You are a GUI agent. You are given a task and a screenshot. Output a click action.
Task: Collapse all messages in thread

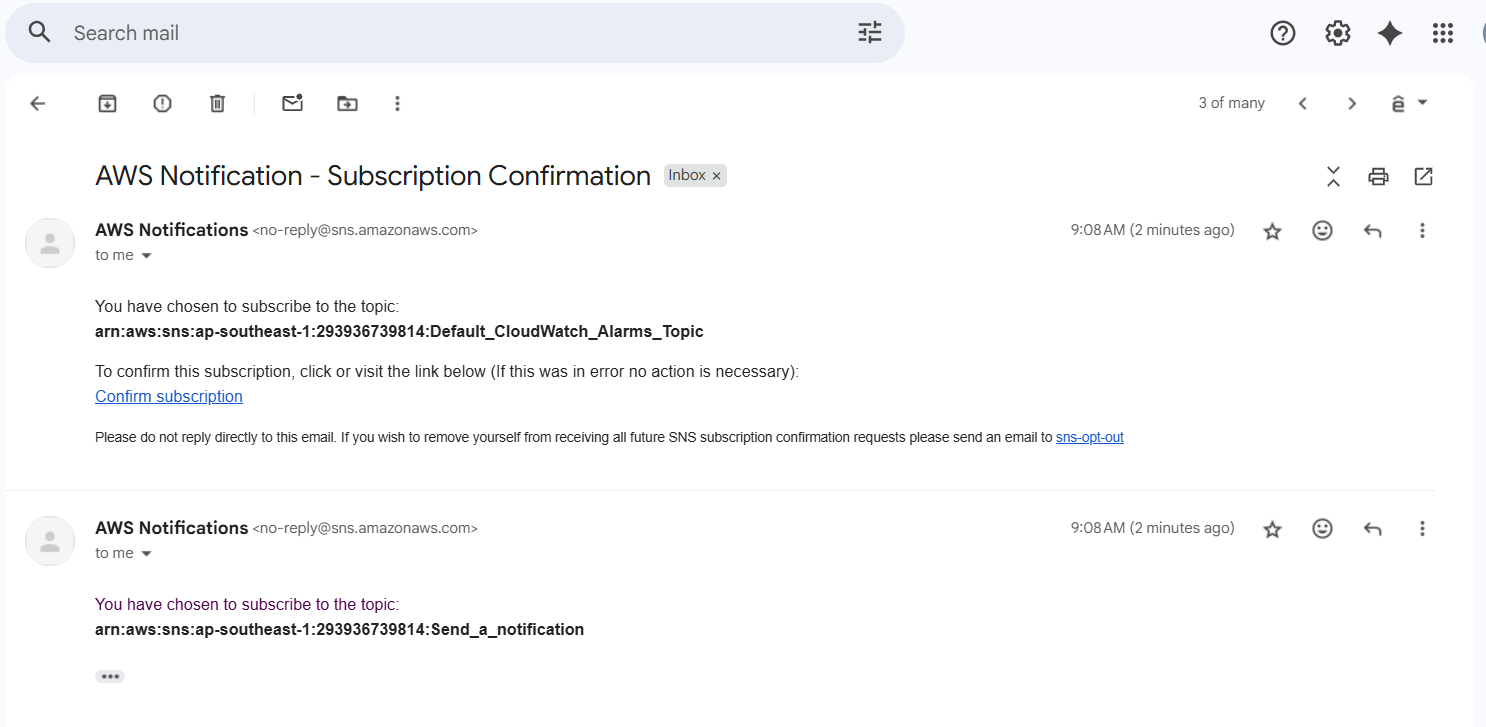tap(1333, 177)
